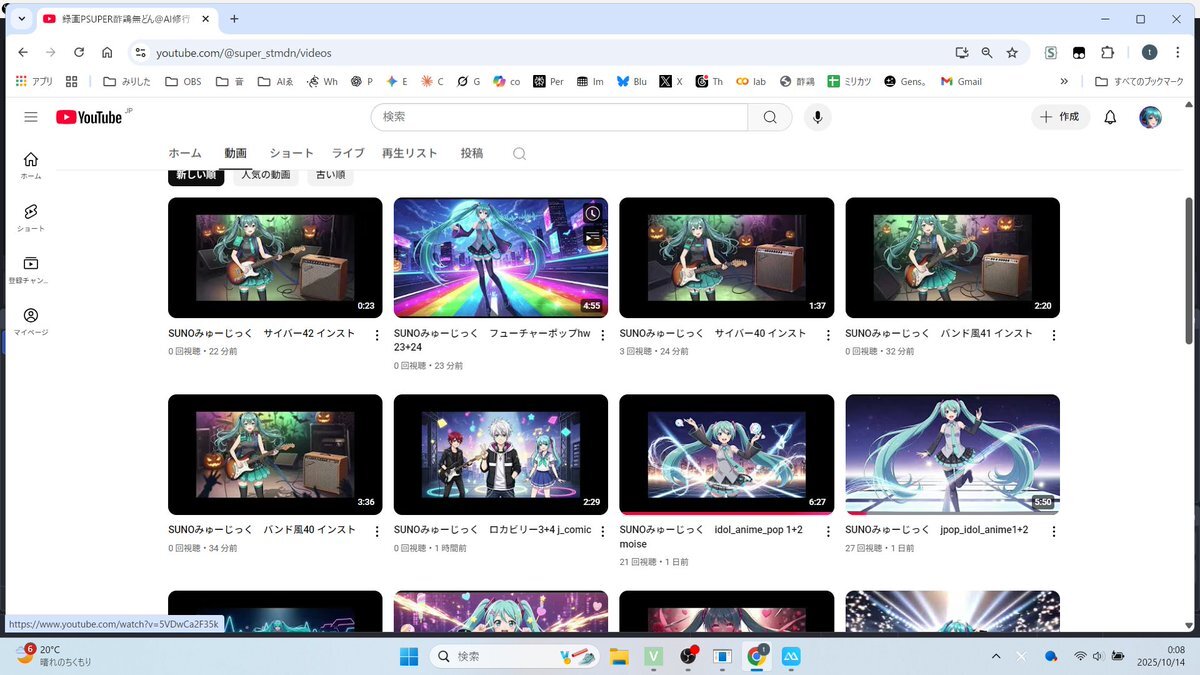Open options menu for バンド風41 インスト video

pyautogui.click(x=1054, y=335)
